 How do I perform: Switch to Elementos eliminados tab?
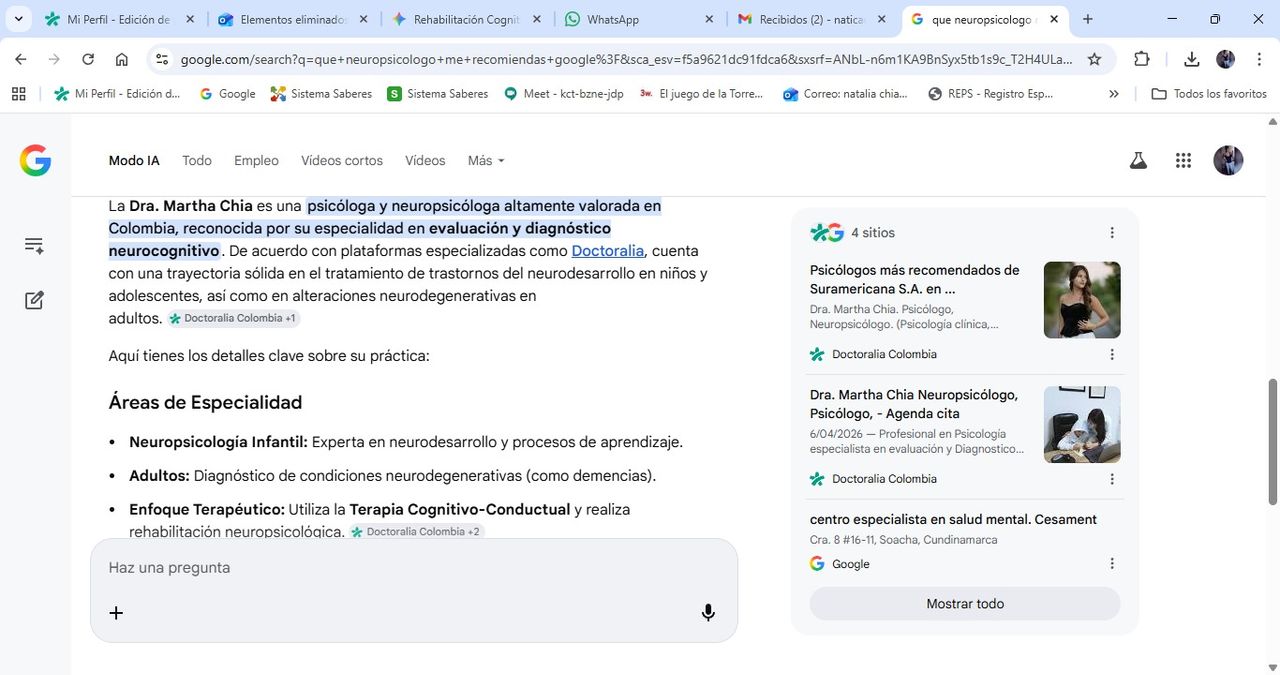click(x=294, y=19)
